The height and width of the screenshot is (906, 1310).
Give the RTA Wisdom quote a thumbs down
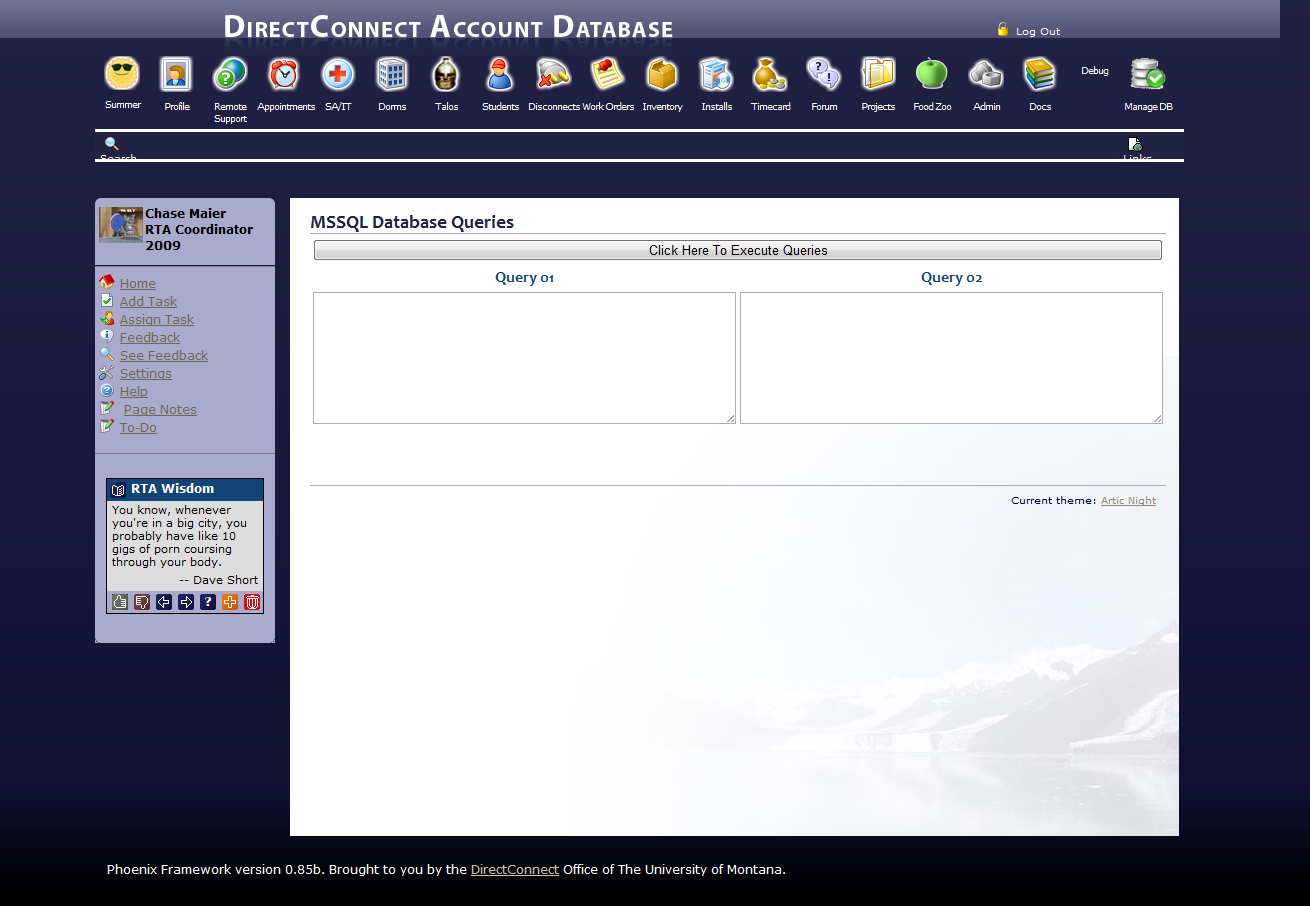(x=142, y=602)
